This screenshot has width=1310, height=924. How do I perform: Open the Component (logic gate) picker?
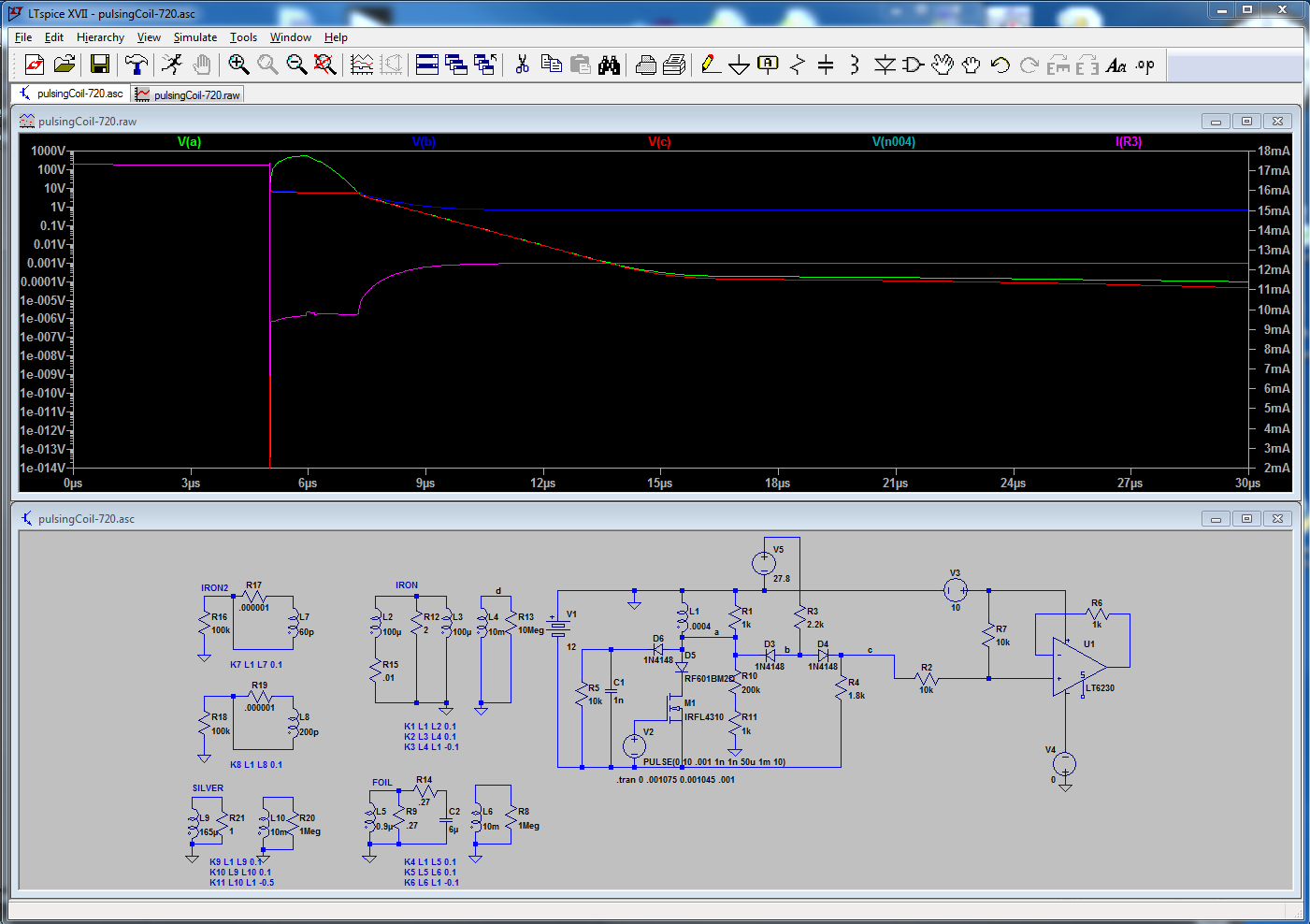coord(914,64)
